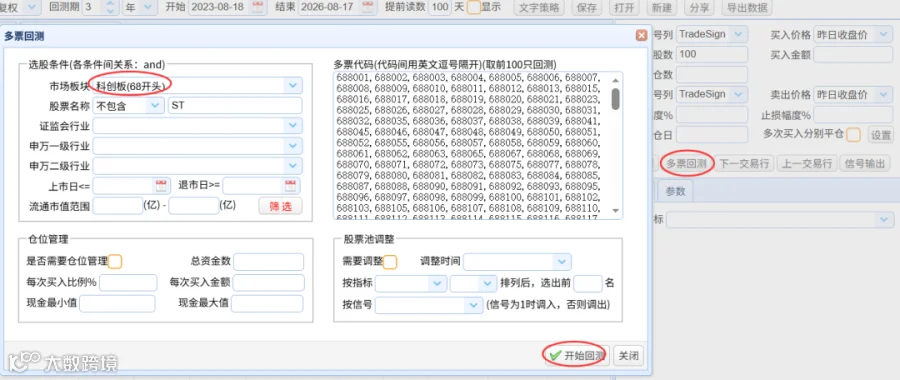
Task: Click the 筛选 filter button
Action: point(280,207)
